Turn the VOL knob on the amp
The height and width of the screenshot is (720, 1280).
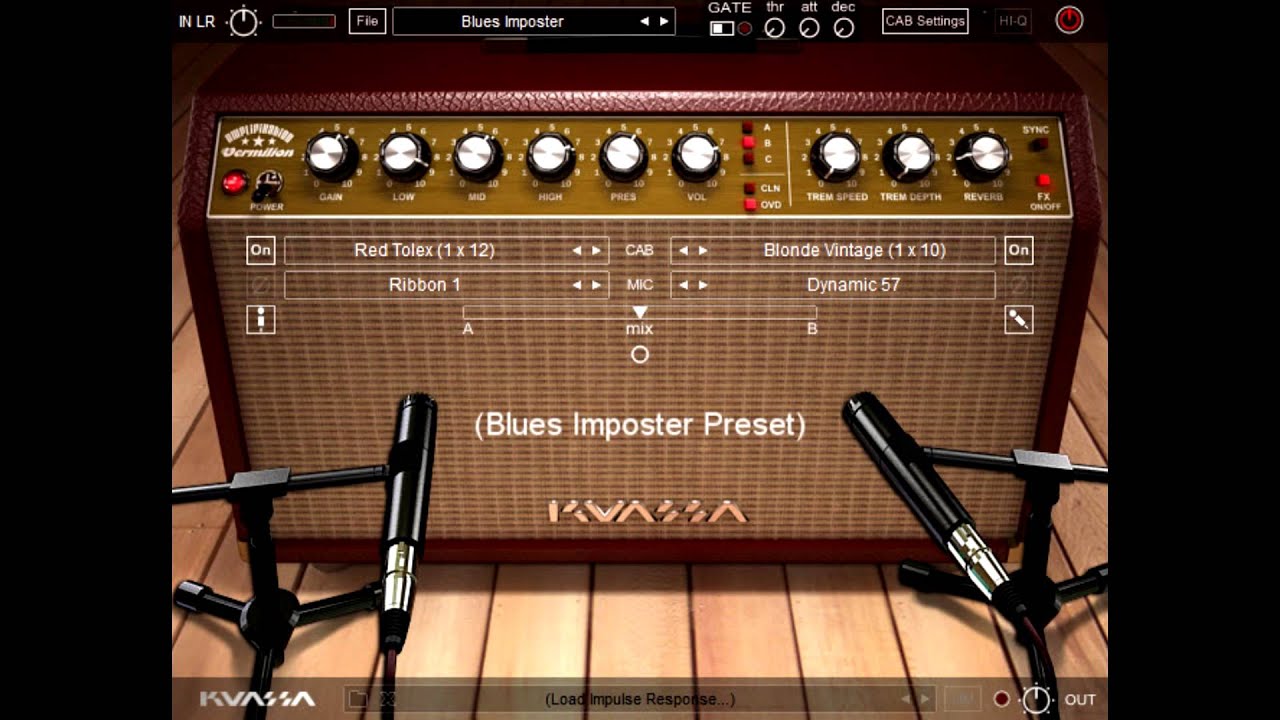pos(696,155)
